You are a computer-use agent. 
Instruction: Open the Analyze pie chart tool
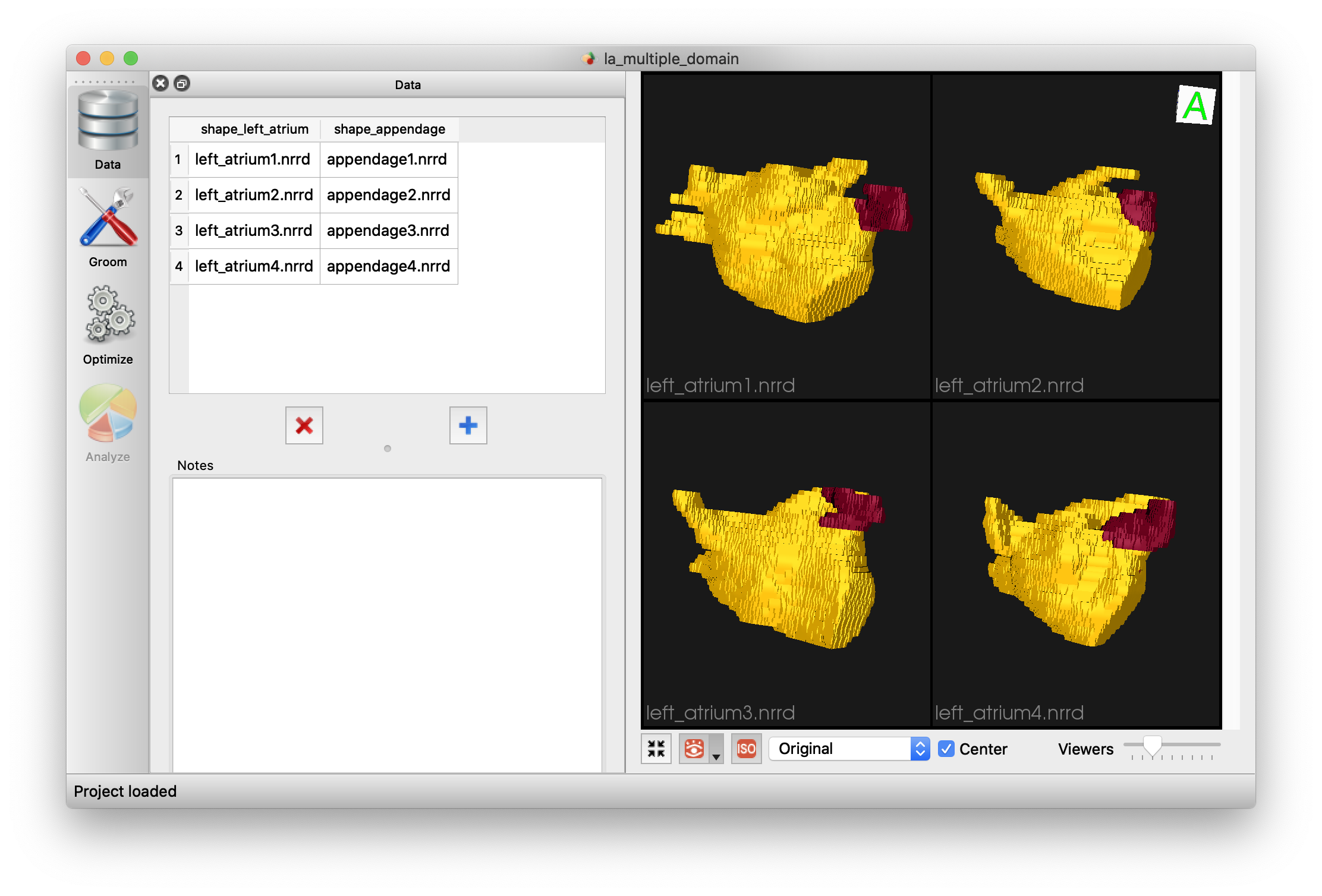(x=108, y=422)
